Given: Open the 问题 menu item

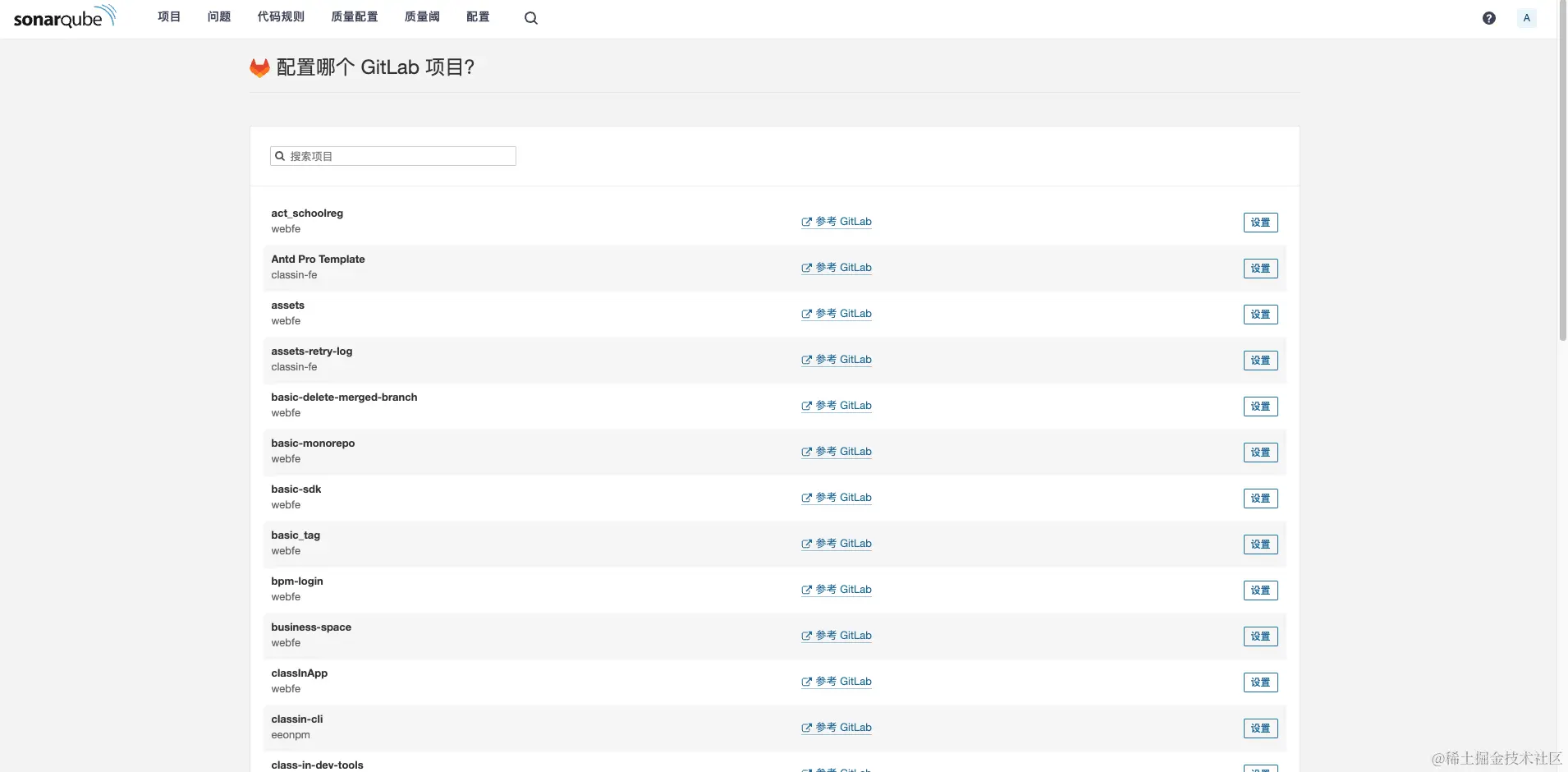Looking at the screenshot, I should point(219,17).
